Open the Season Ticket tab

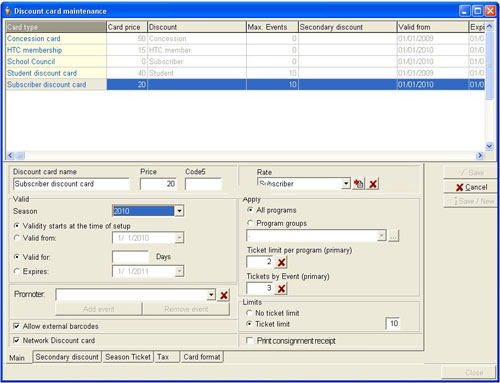tap(128, 357)
